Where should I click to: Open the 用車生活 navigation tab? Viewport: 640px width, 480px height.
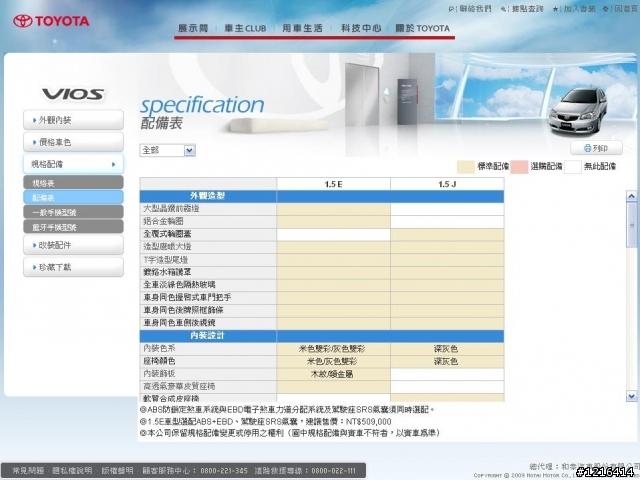pos(302,28)
